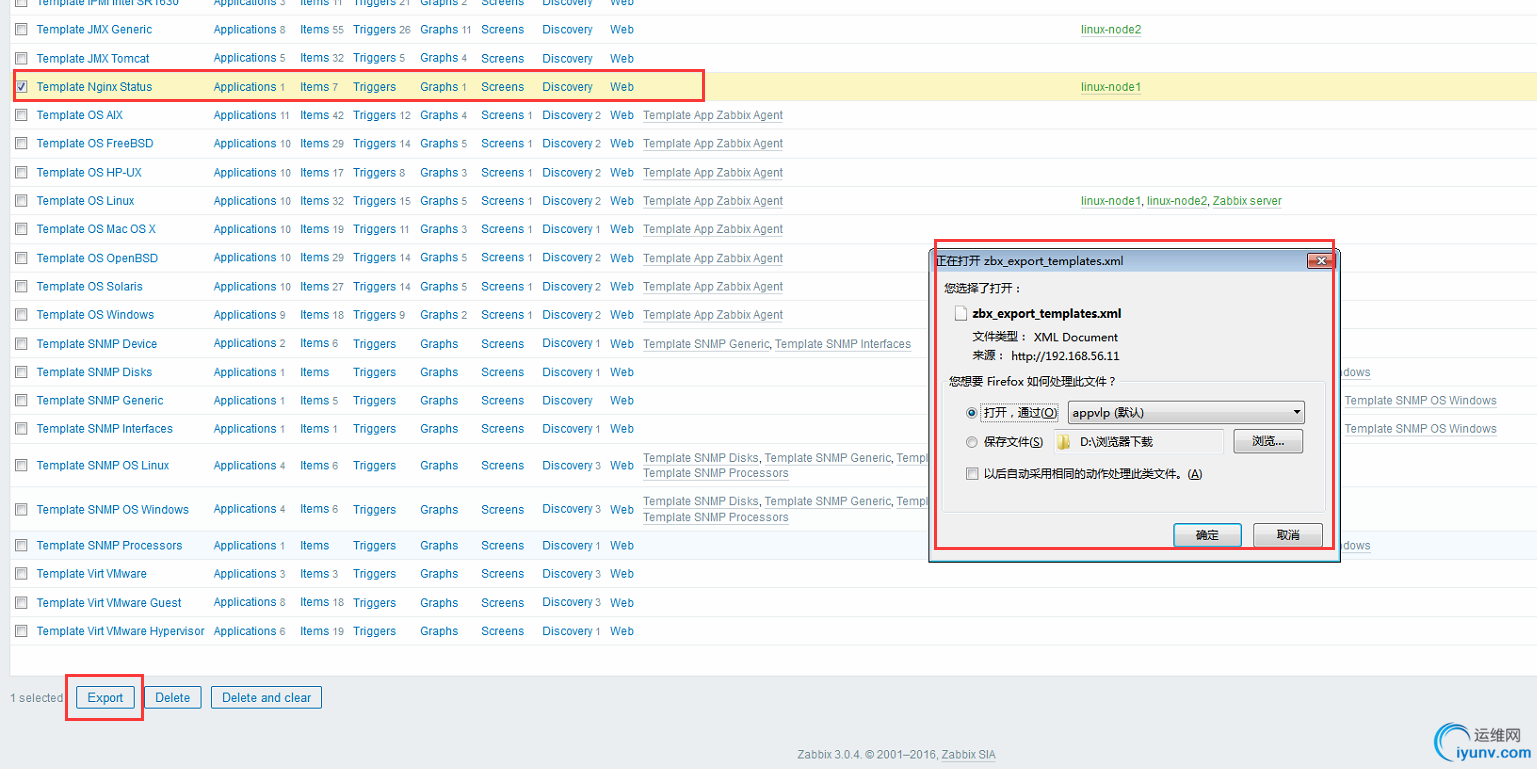This screenshot has width=1537, height=769.
Task: Close the zbx_export_templates.xml download dialog
Action: coord(1321,261)
